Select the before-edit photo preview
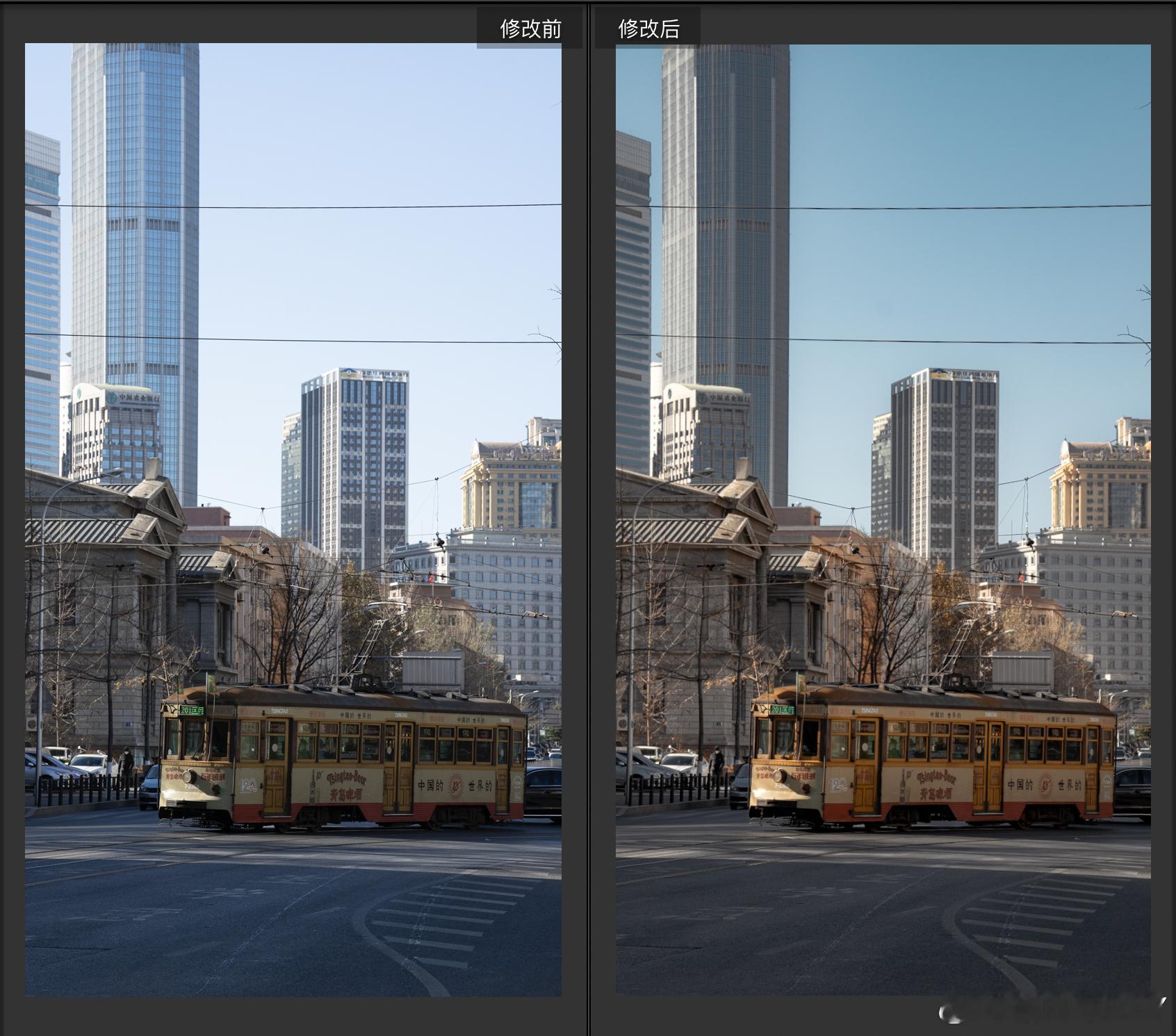 coord(293,519)
